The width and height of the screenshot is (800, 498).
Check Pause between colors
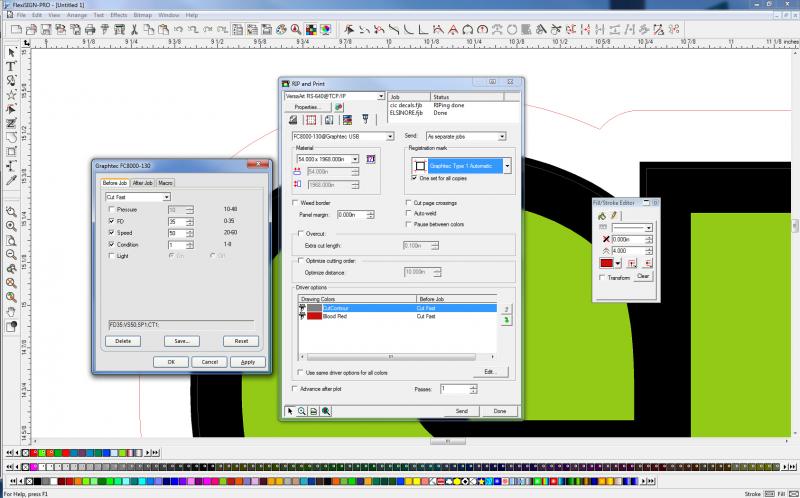click(x=408, y=224)
